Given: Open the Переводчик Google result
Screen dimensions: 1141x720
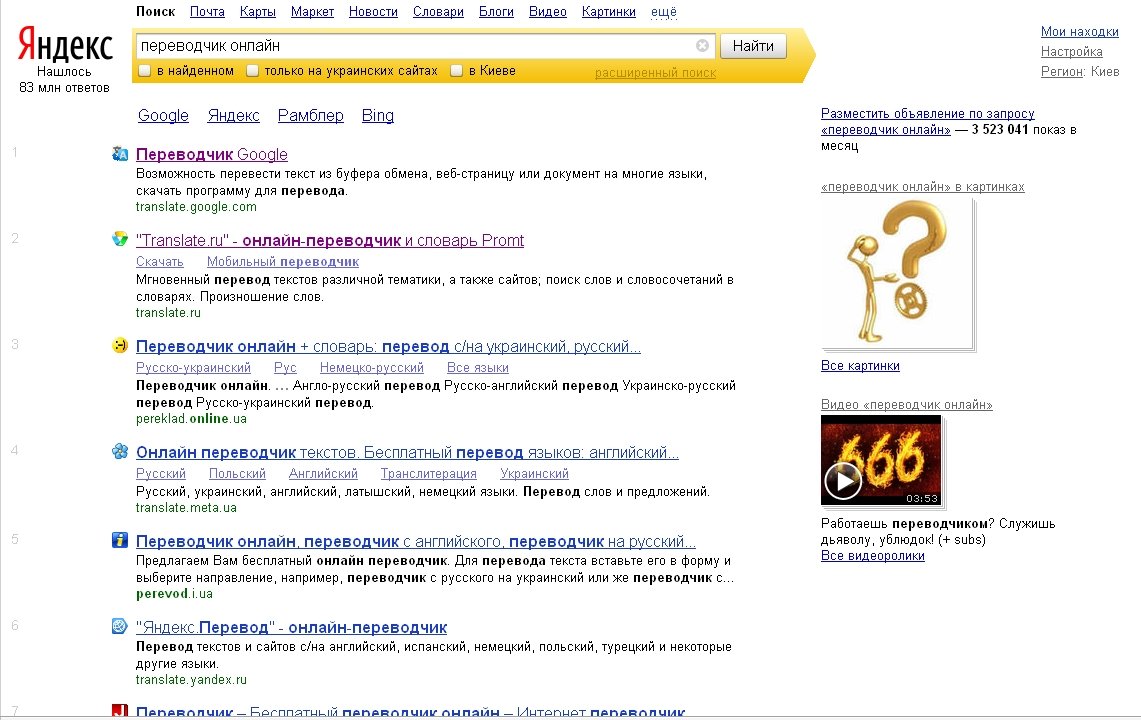Looking at the screenshot, I should click(212, 154).
